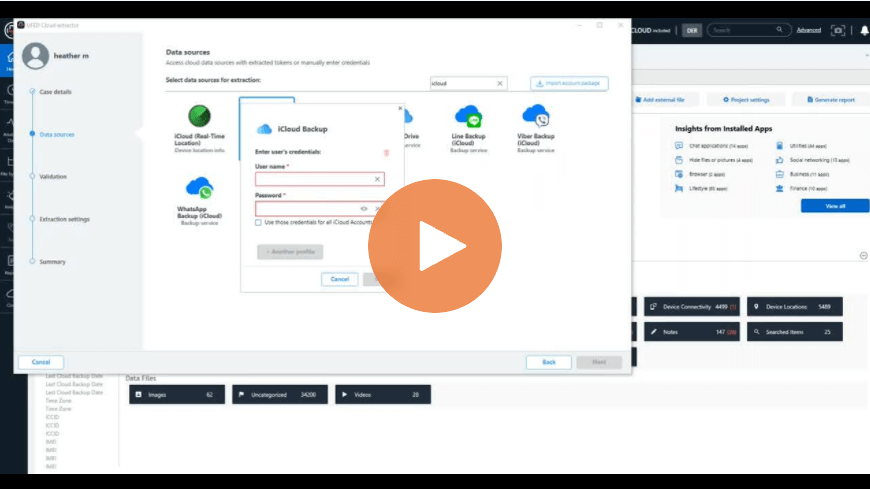The image size is (870, 489).
Task: Open Project settings
Action: tap(746, 100)
